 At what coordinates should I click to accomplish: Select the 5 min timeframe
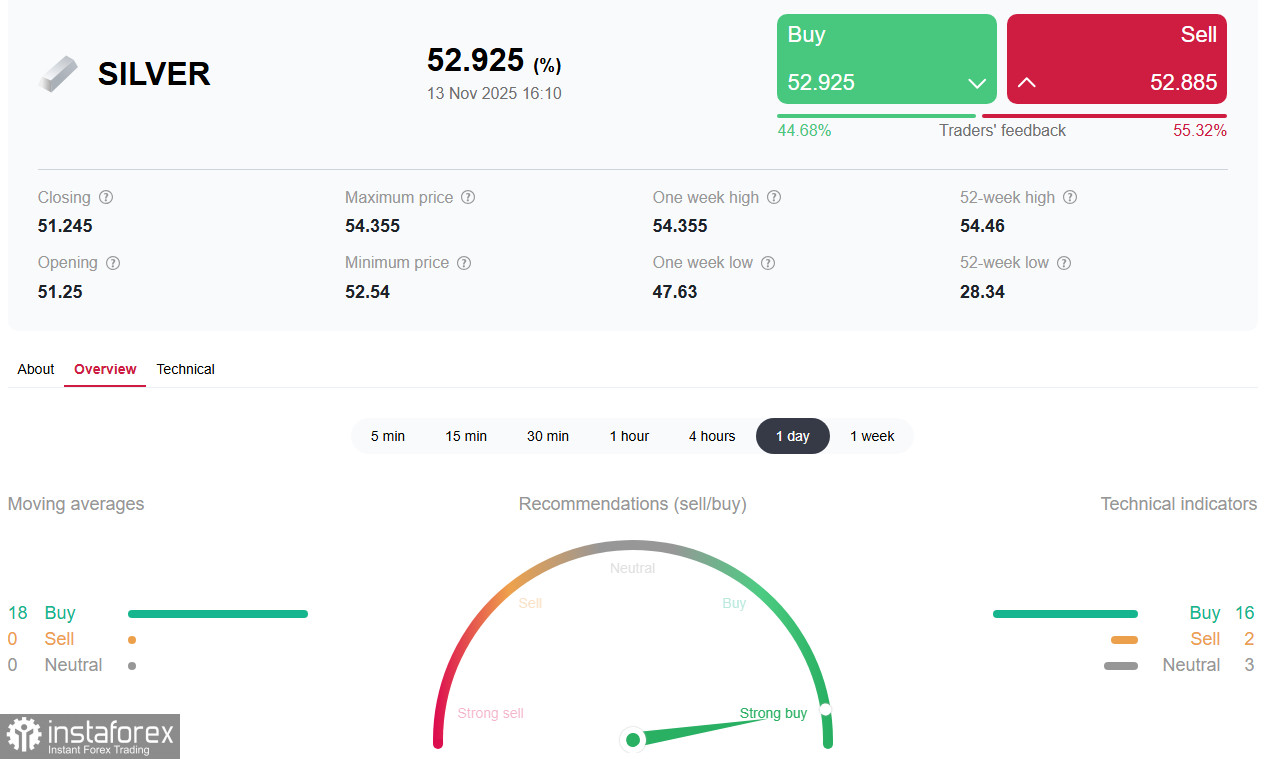(x=389, y=436)
